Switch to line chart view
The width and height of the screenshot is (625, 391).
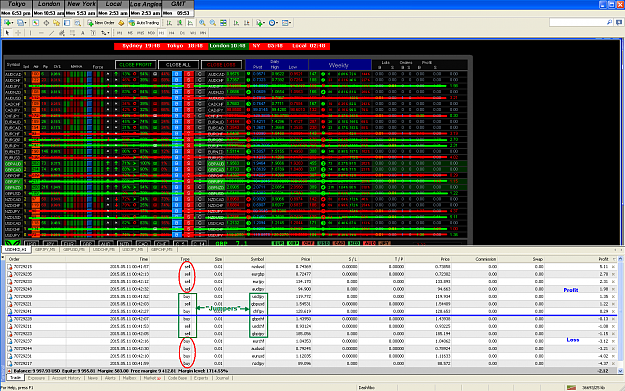point(191,23)
